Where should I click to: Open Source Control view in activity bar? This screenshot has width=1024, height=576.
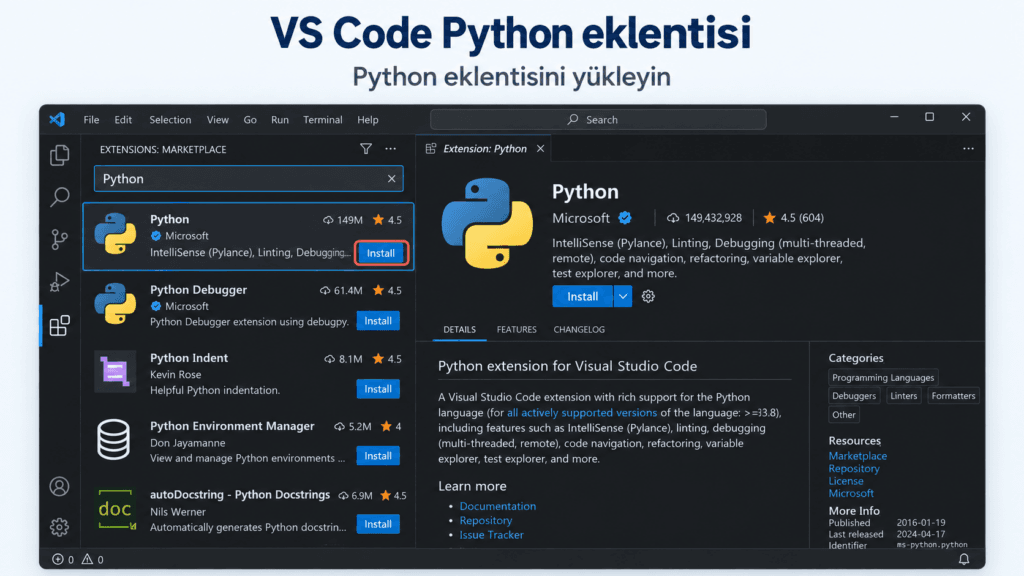pos(59,239)
